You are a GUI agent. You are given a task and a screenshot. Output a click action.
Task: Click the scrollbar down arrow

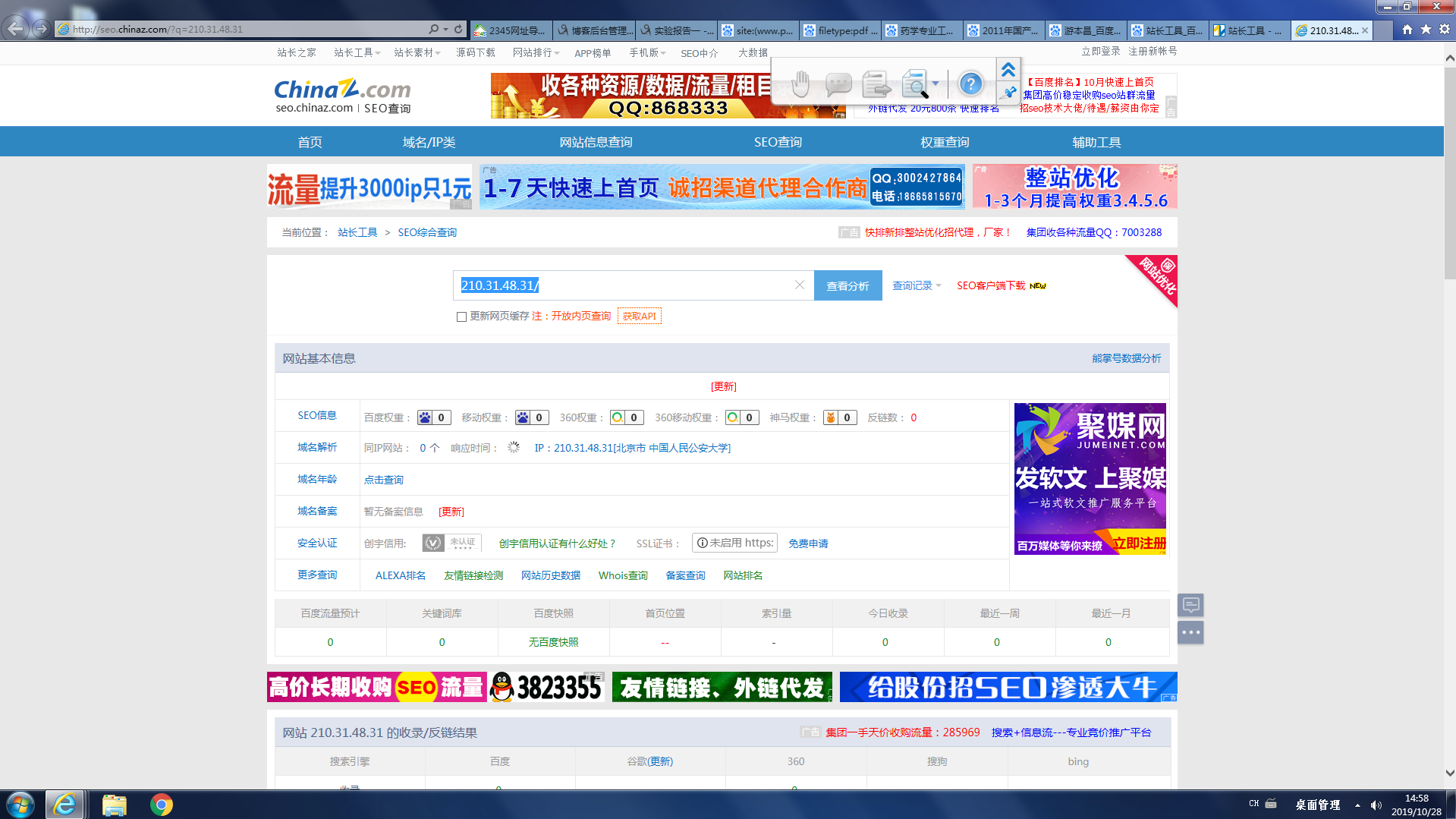(1449, 773)
